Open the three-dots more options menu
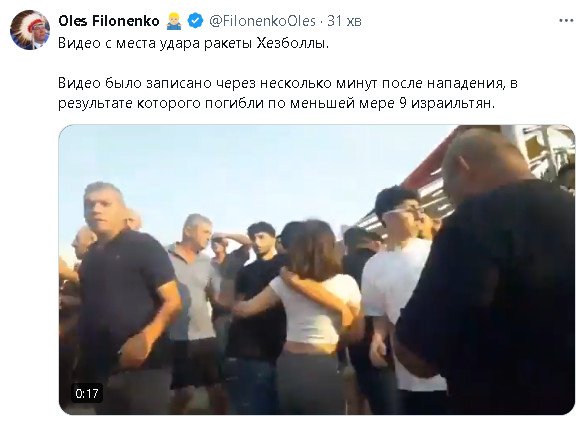The height and width of the screenshot is (422, 583). coord(566,20)
